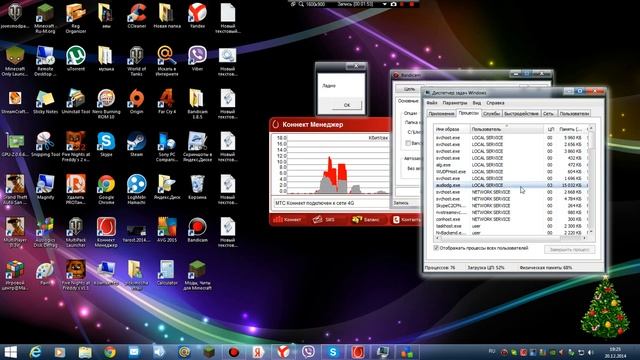Open the Вид menu in Task Manager
Image resolution: width=640 pixels, height=360 pixels.
coord(477,103)
